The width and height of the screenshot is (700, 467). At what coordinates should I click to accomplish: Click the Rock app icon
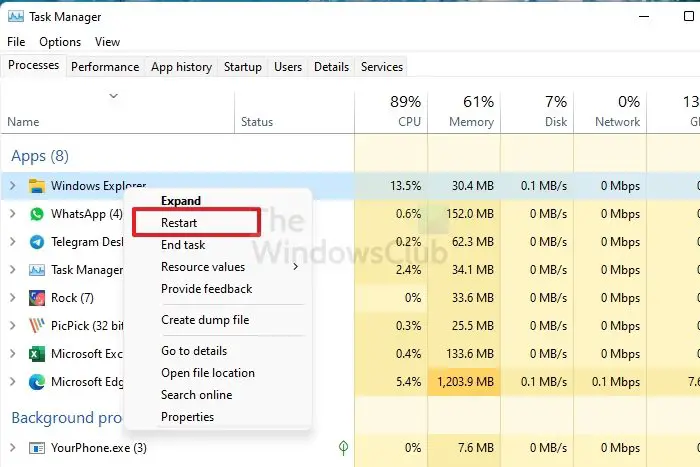click(37, 298)
